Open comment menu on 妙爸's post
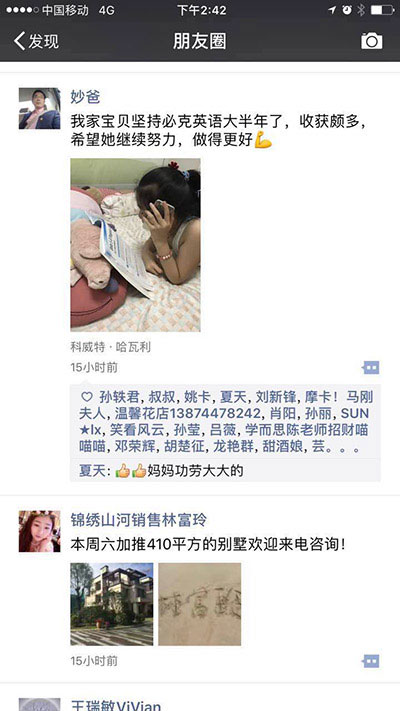 371,367
